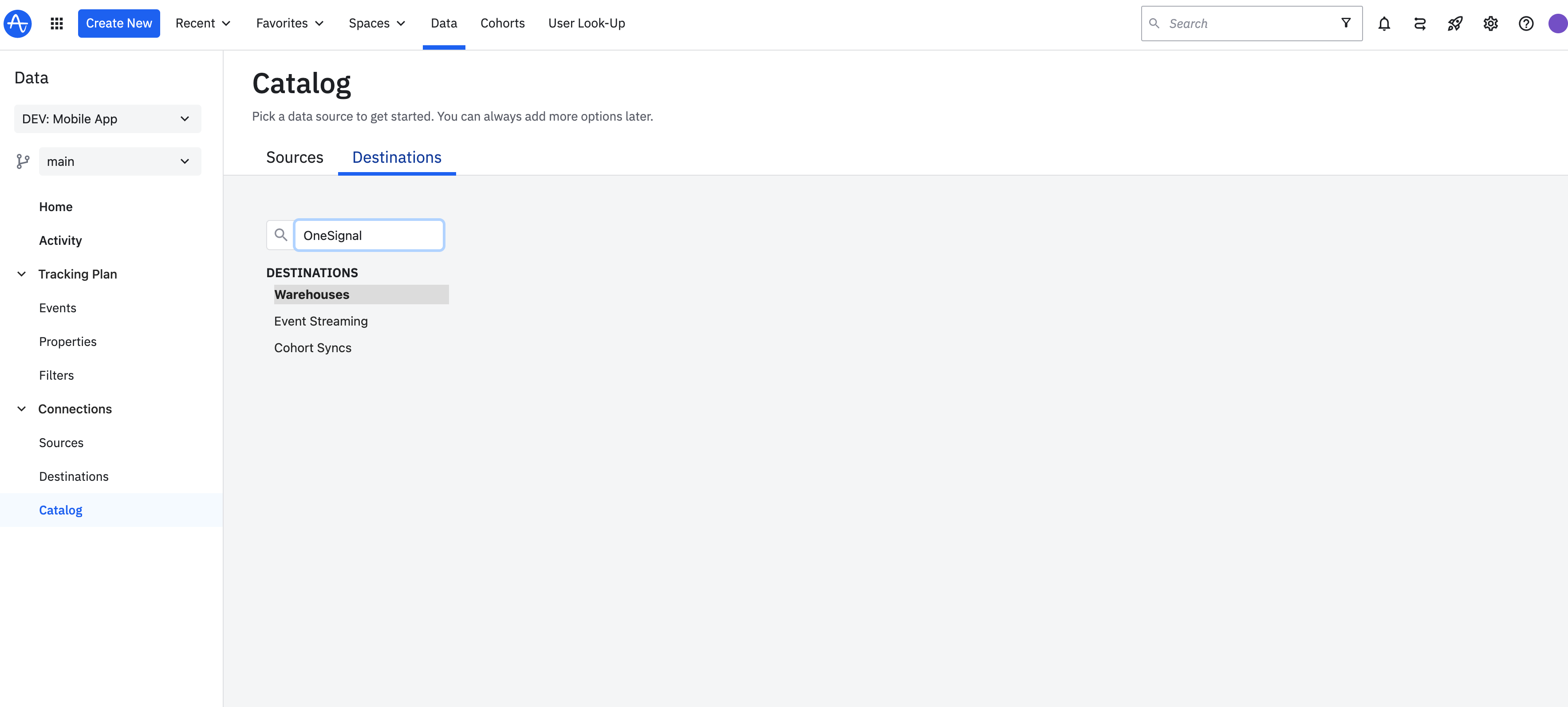Open the main branch dropdown
This screenshot has width=1568, height=707.
pyautogui.click(x=119, y=161)
